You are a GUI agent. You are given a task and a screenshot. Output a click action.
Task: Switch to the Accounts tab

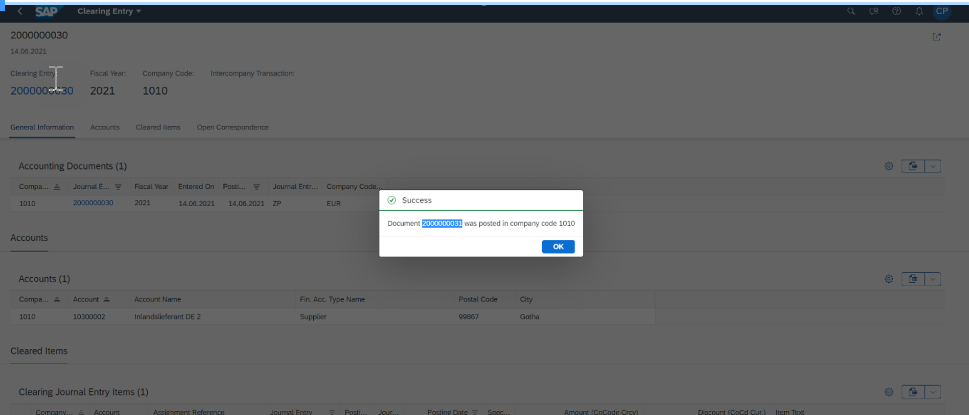[104, 127]
